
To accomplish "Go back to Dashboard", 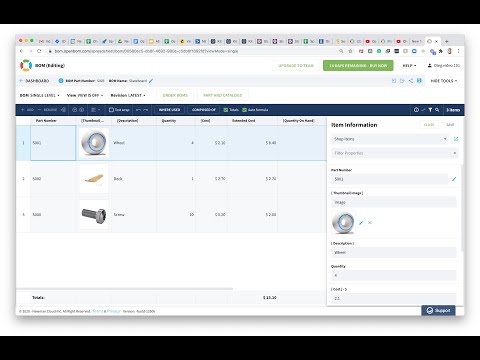I will [x=34, y=81].
